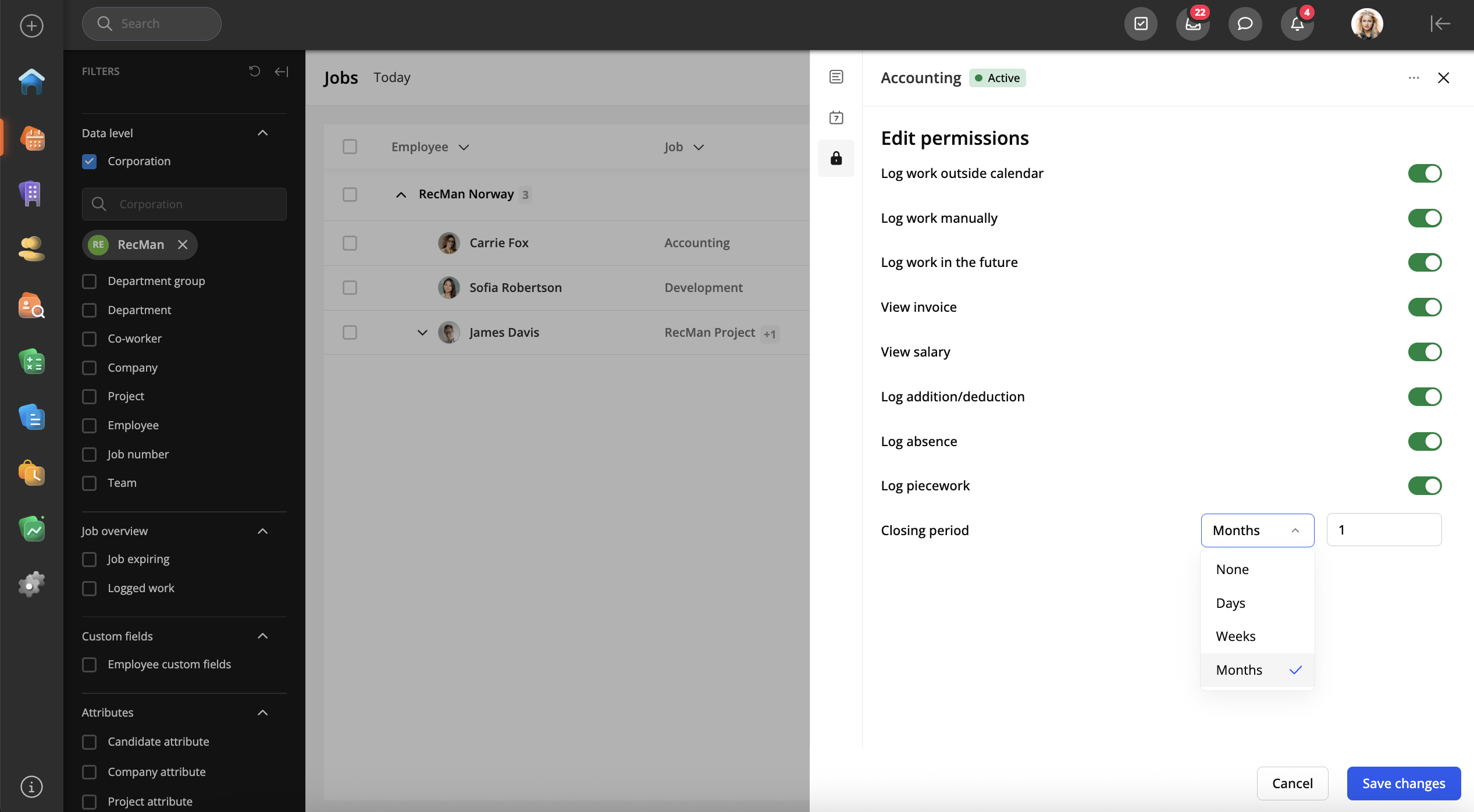
Task: Select Weeks from closing period list
Action: point(1236,636)
